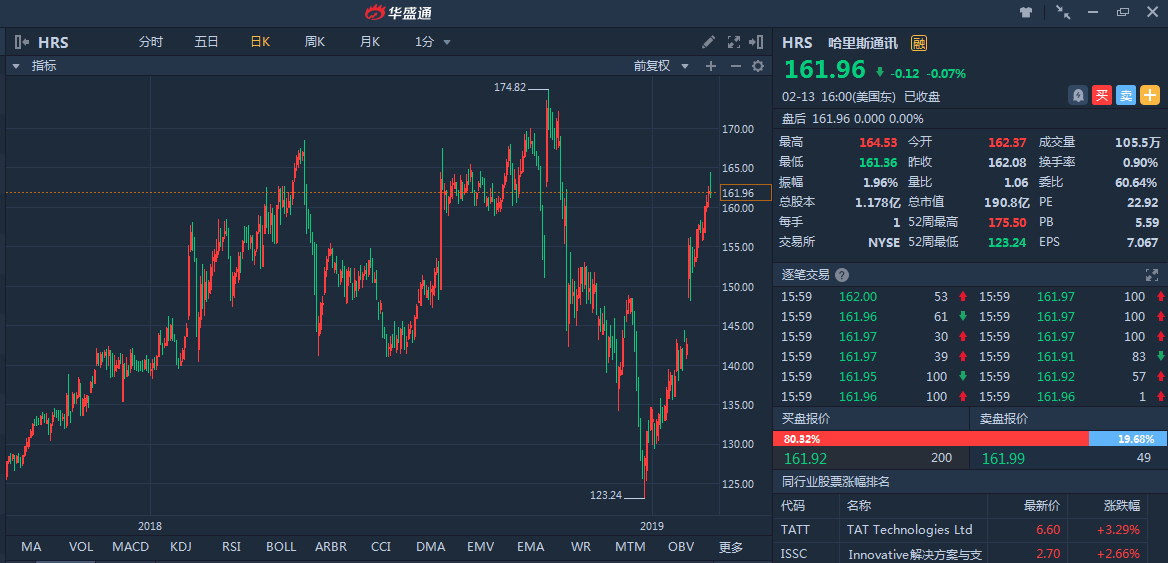
Task: Enable the MA indicator
Action: pyautogui.click(x=31, y=547)
